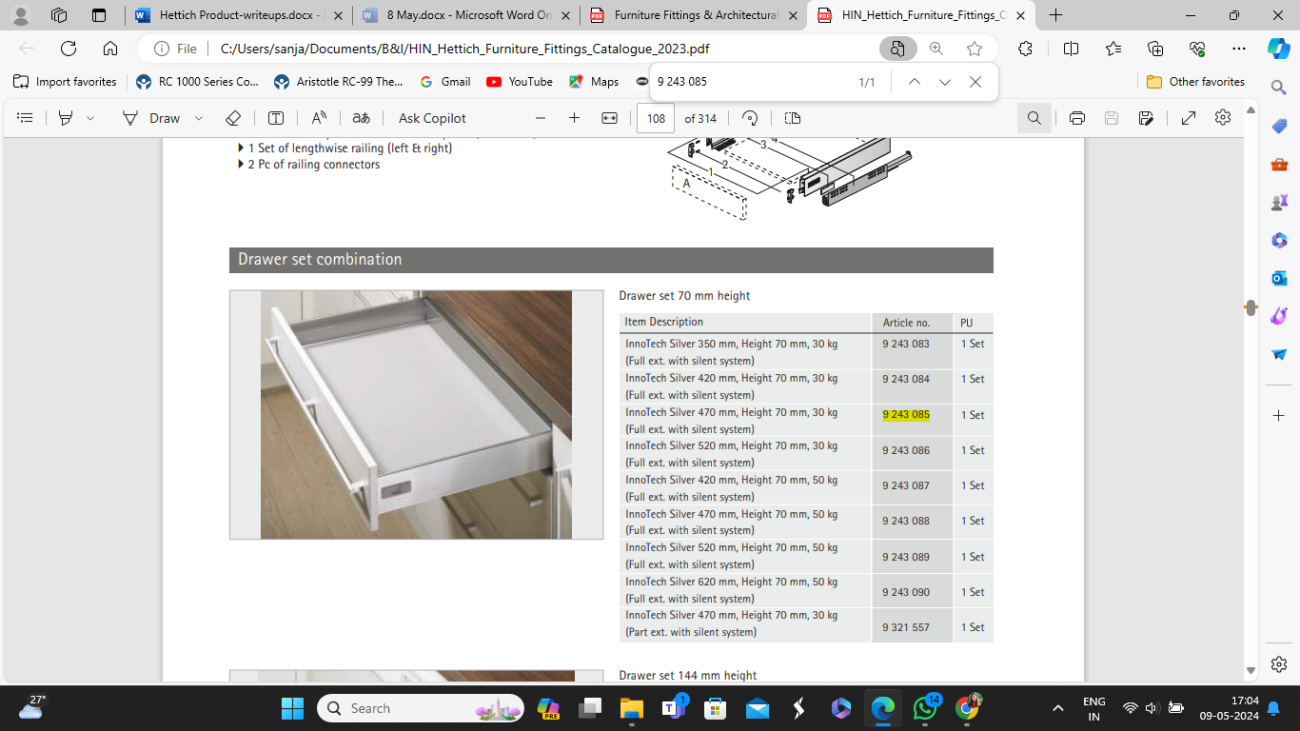Open the tabs actions menu button
This screenshot has width=1300, height=731.
pyautogui.click(x=98, y=15)
